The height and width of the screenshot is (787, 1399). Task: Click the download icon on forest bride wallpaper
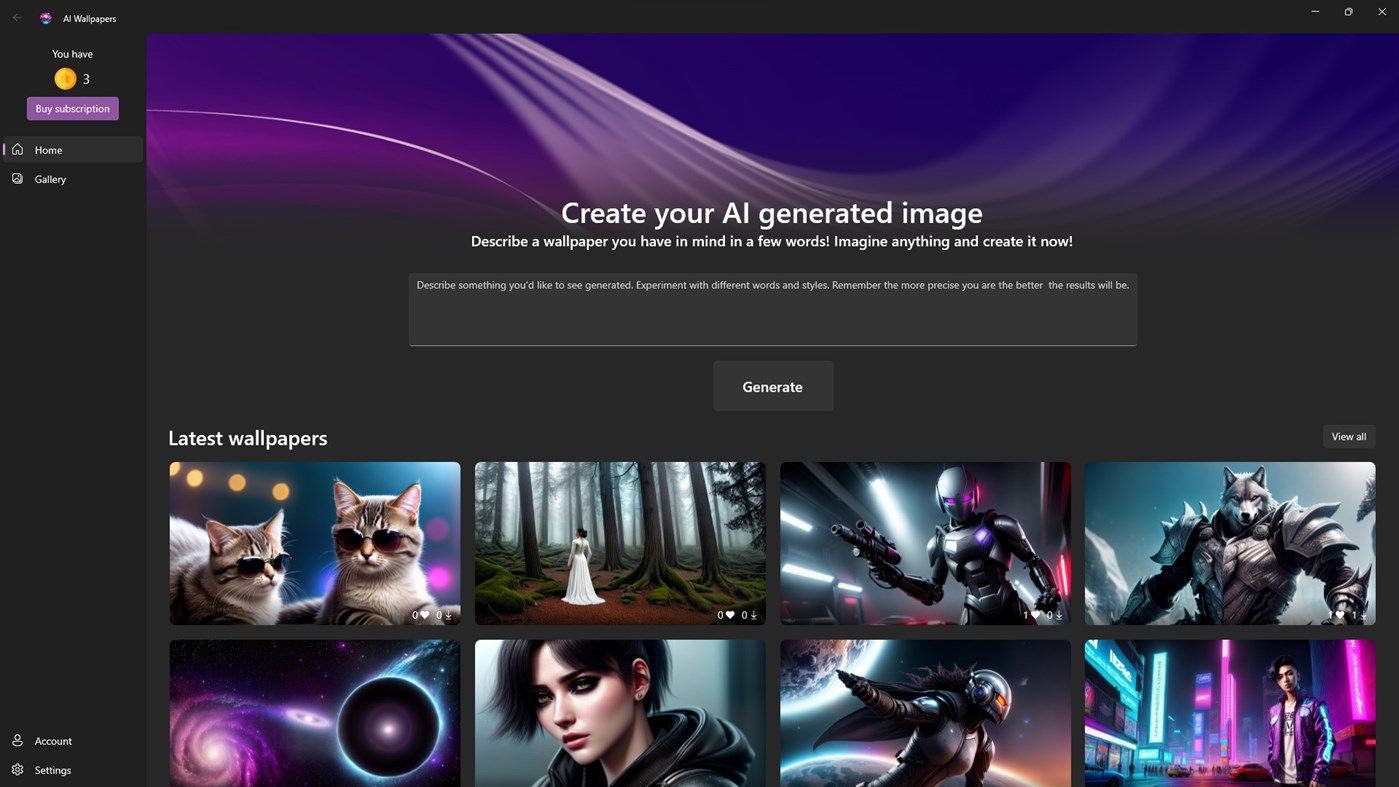[x=752, y=615]
